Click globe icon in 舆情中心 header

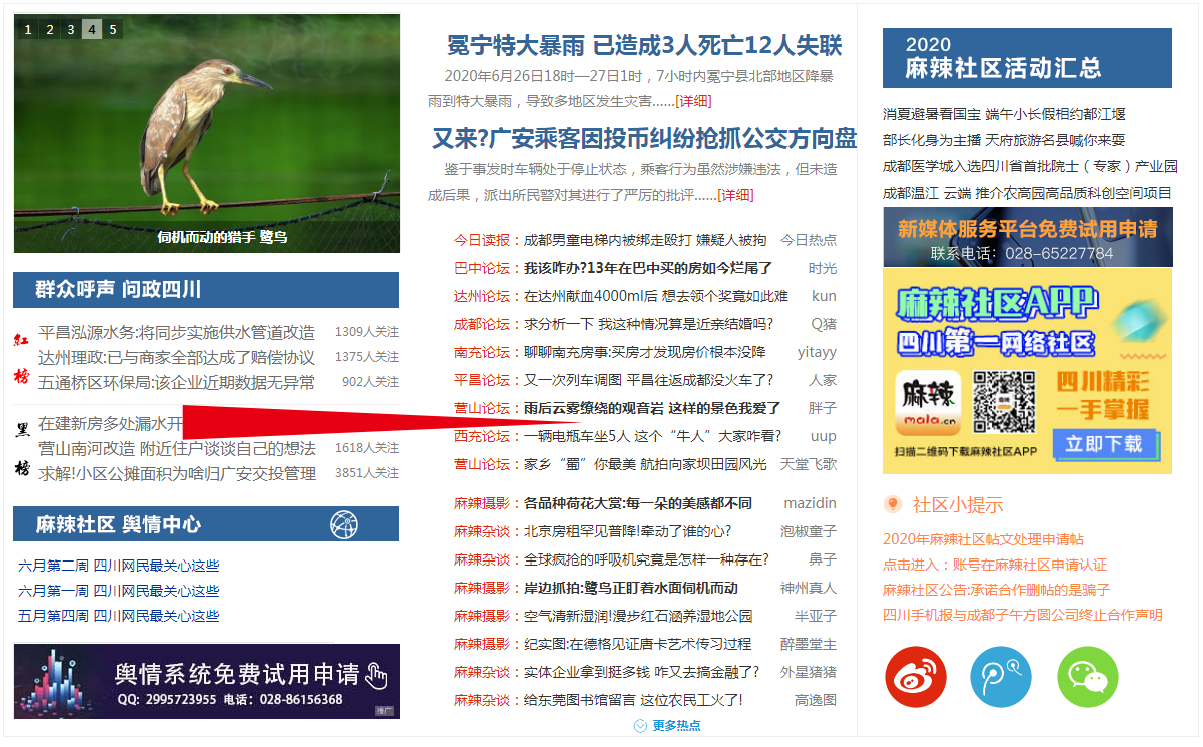coord(344,524)
